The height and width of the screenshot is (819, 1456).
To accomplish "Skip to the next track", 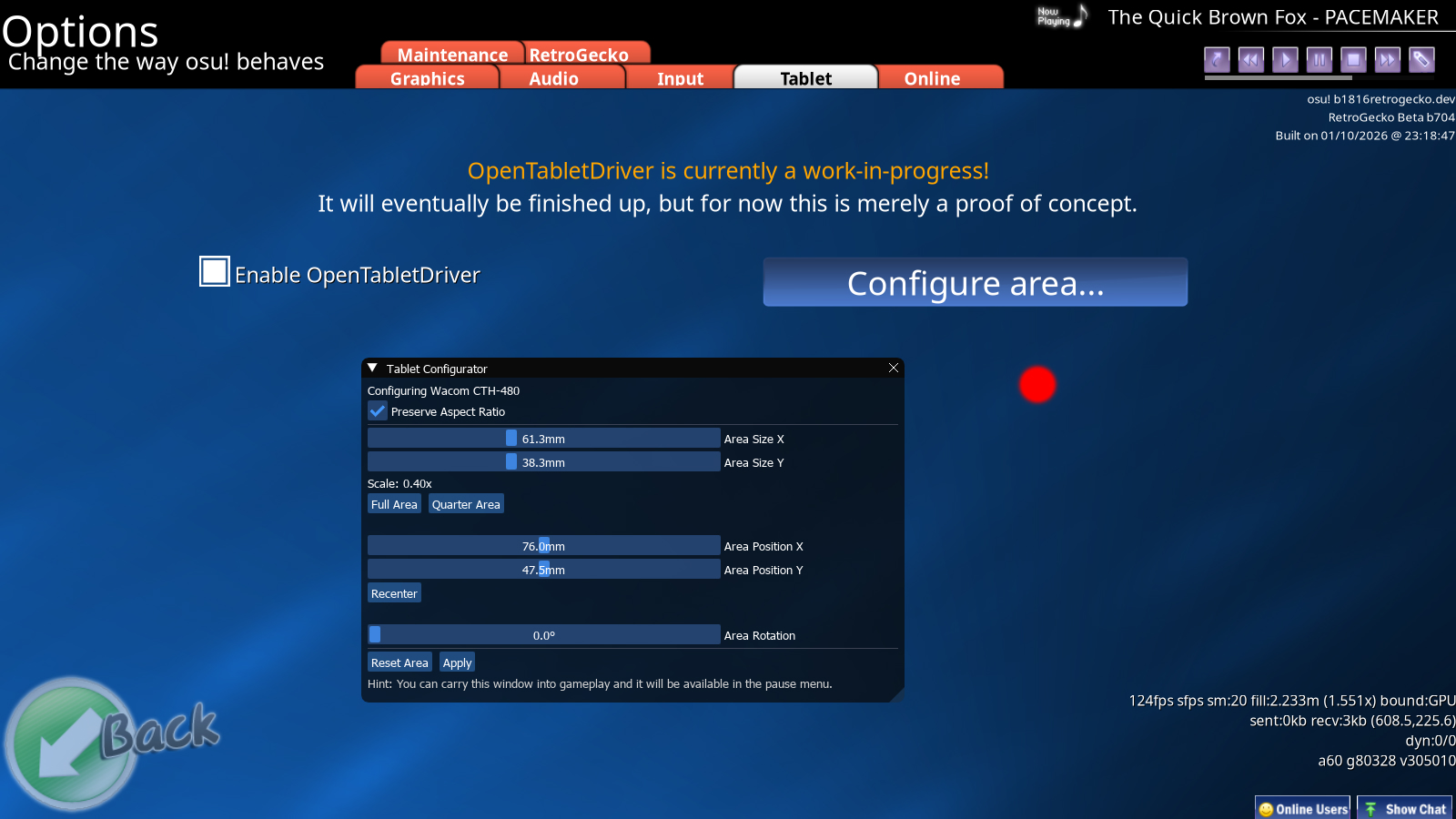I will (x=1387, y=60).
